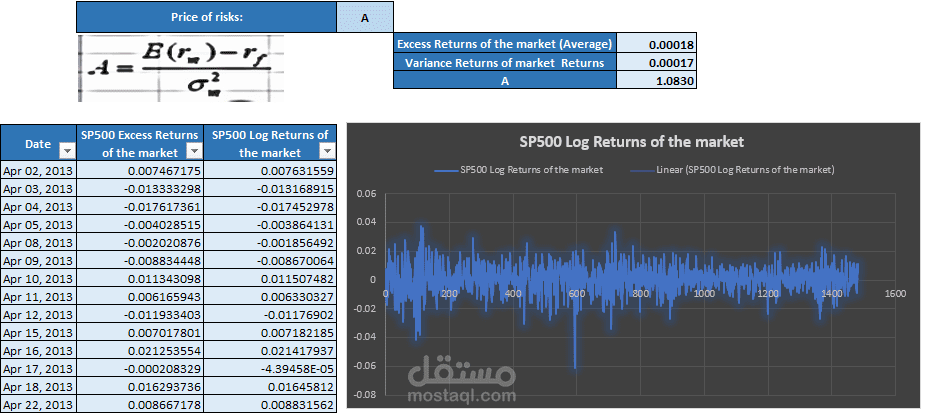
Task: Select log return cell 0.007631559
Action: 270,171
